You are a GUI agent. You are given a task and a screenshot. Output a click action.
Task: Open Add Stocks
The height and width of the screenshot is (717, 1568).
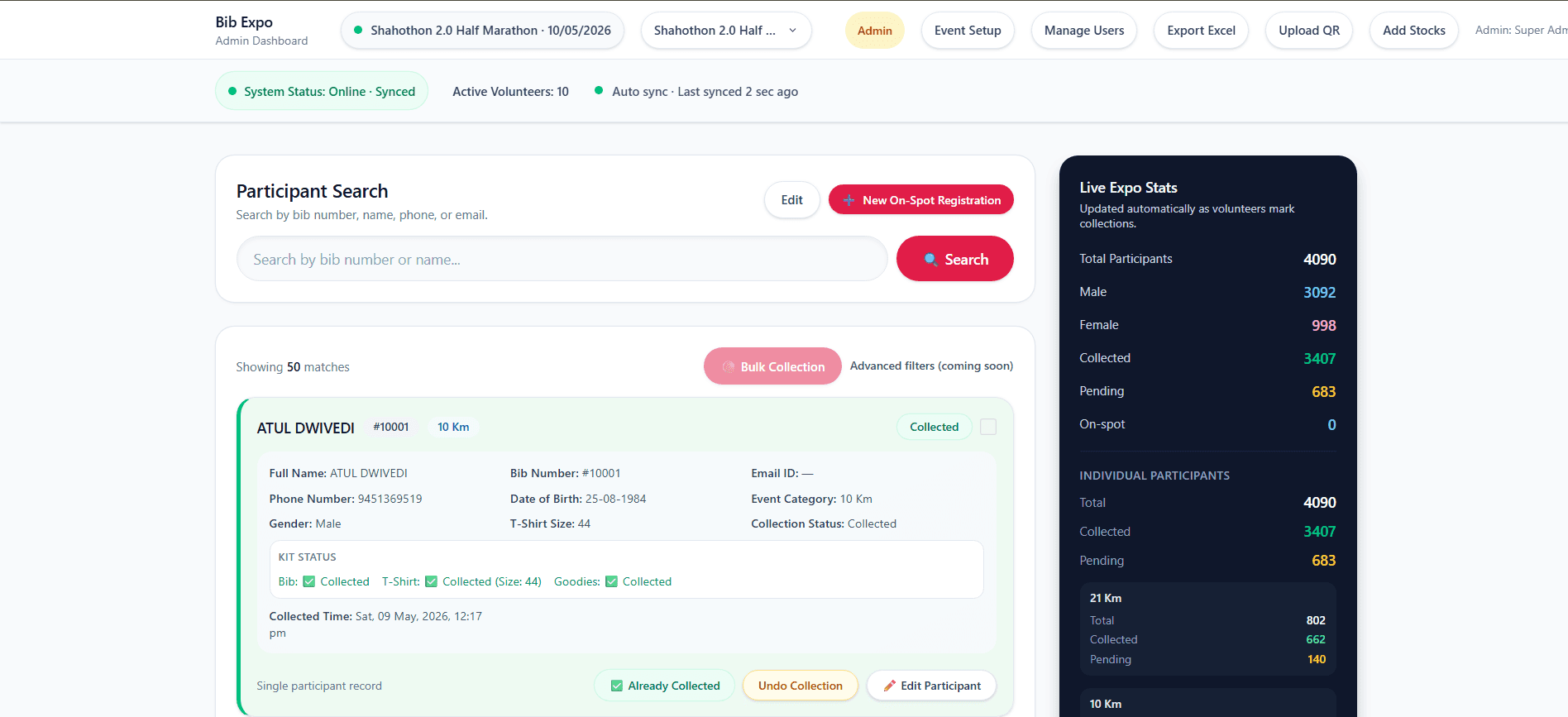point(1414,31)
